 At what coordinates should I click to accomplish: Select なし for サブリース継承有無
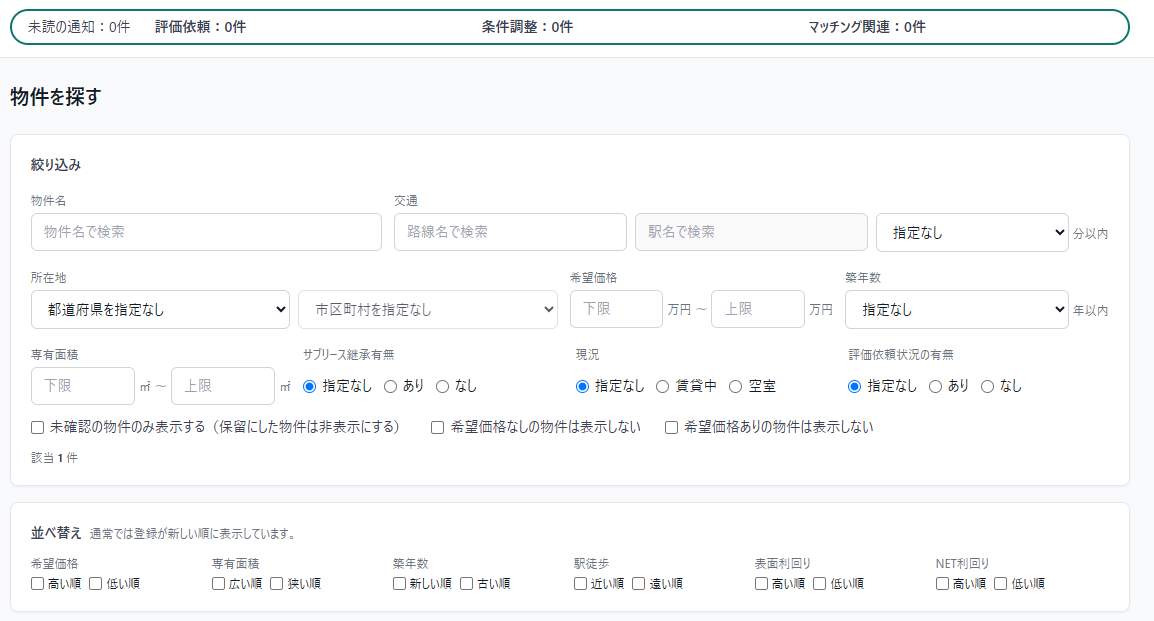tap(442, 386)
